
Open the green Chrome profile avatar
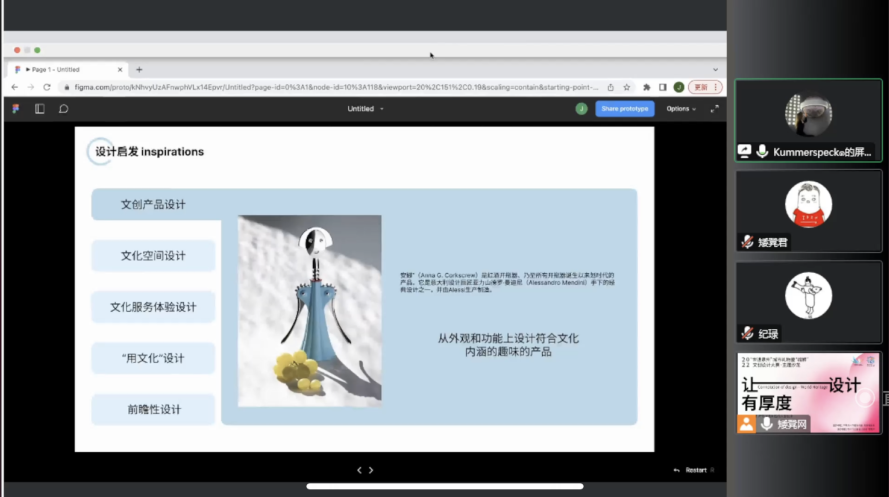pyautogui.click(x=679, y=87)
